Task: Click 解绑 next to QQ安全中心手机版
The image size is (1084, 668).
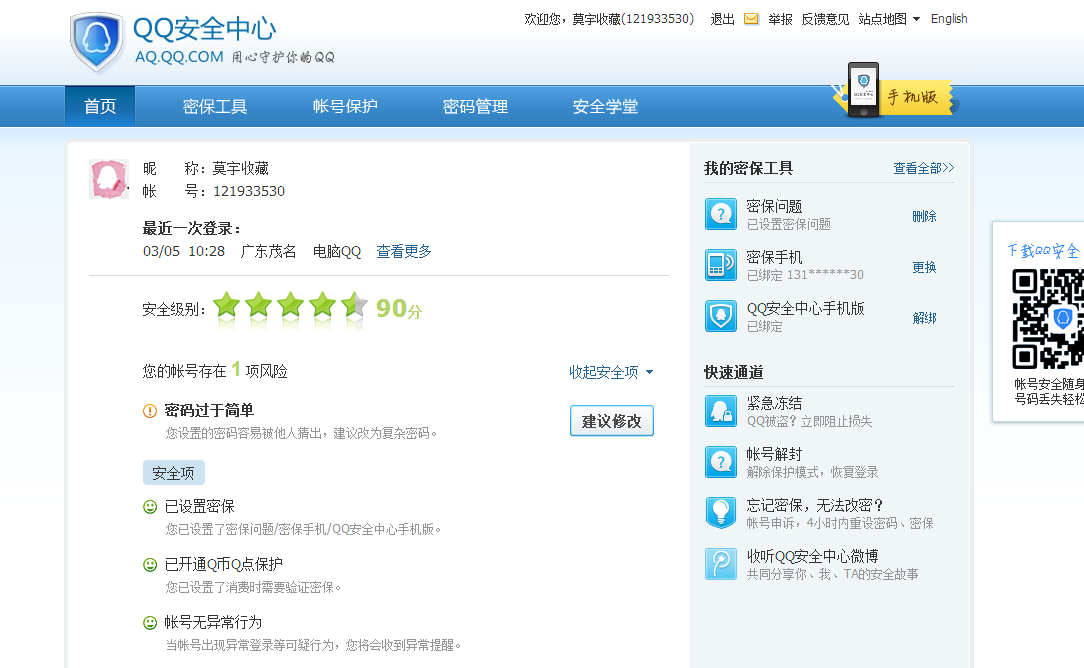Action: coord(924,318)
